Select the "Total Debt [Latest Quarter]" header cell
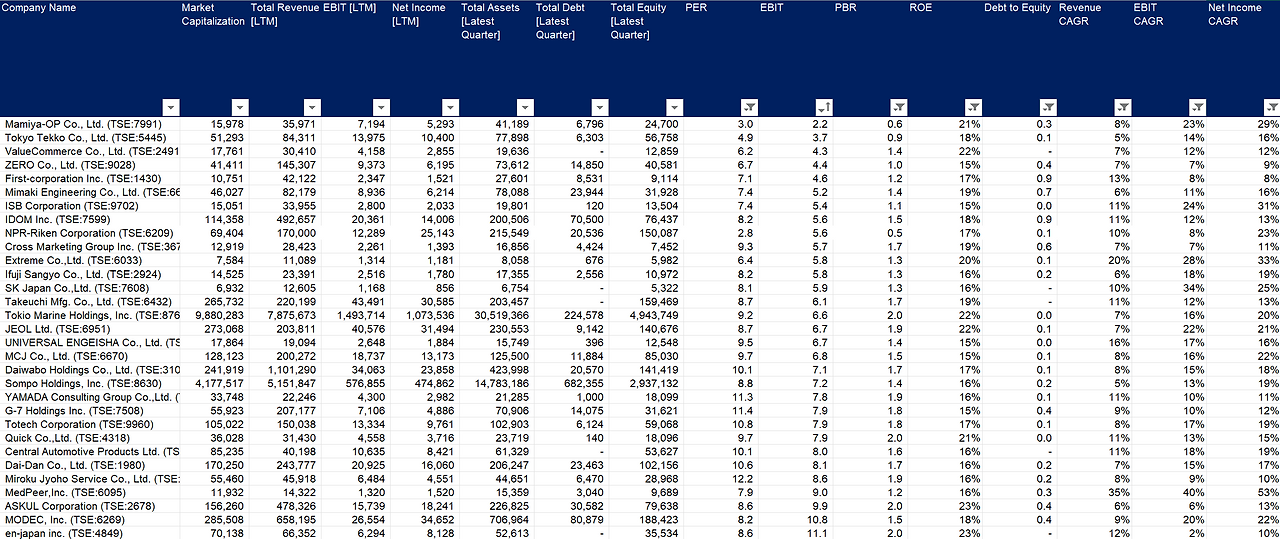This screenshot has height=539, width=1280. pyautogui.click(x=572, y=58)
